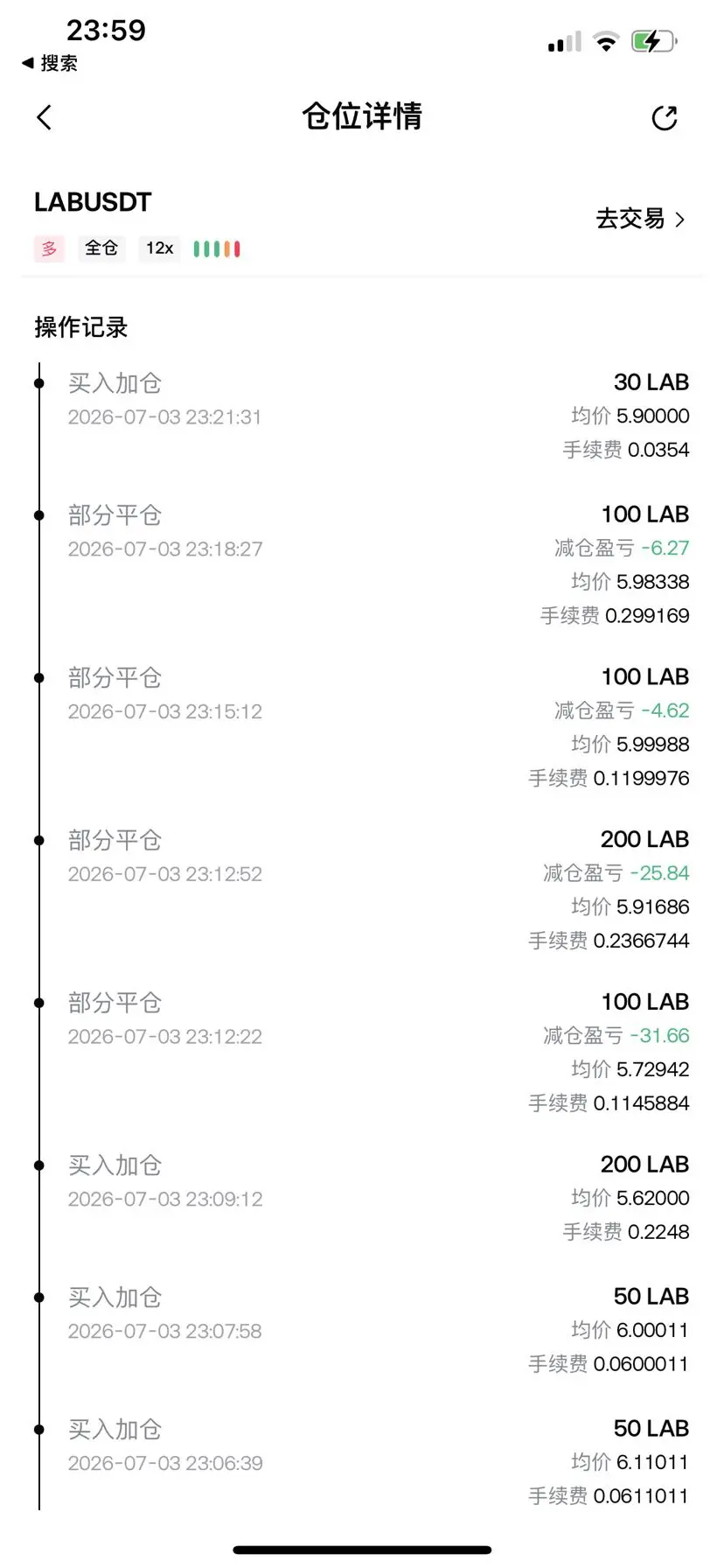The height and width of the screenshot is (1568, 724).
Task: Tap the share icon at top right
Action: (x=665, y=118)
